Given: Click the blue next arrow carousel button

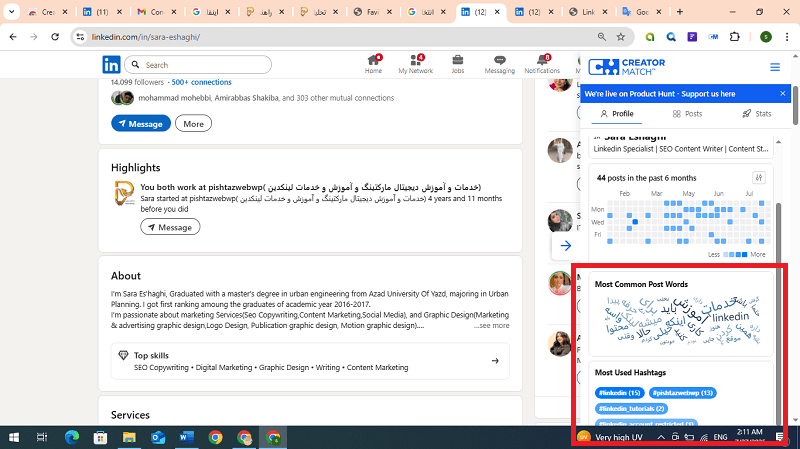Looking at the screenshot, I should pyautogui.click(x=565, y=246).
